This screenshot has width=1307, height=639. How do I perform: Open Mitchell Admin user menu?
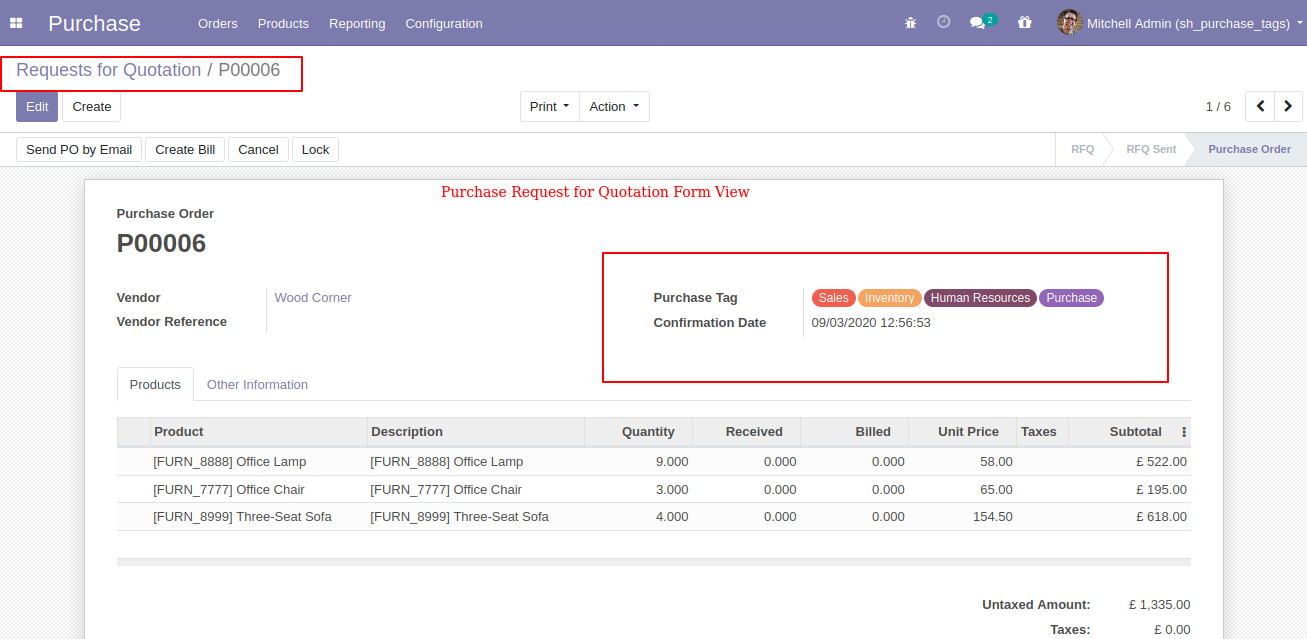pos(1181,23)
